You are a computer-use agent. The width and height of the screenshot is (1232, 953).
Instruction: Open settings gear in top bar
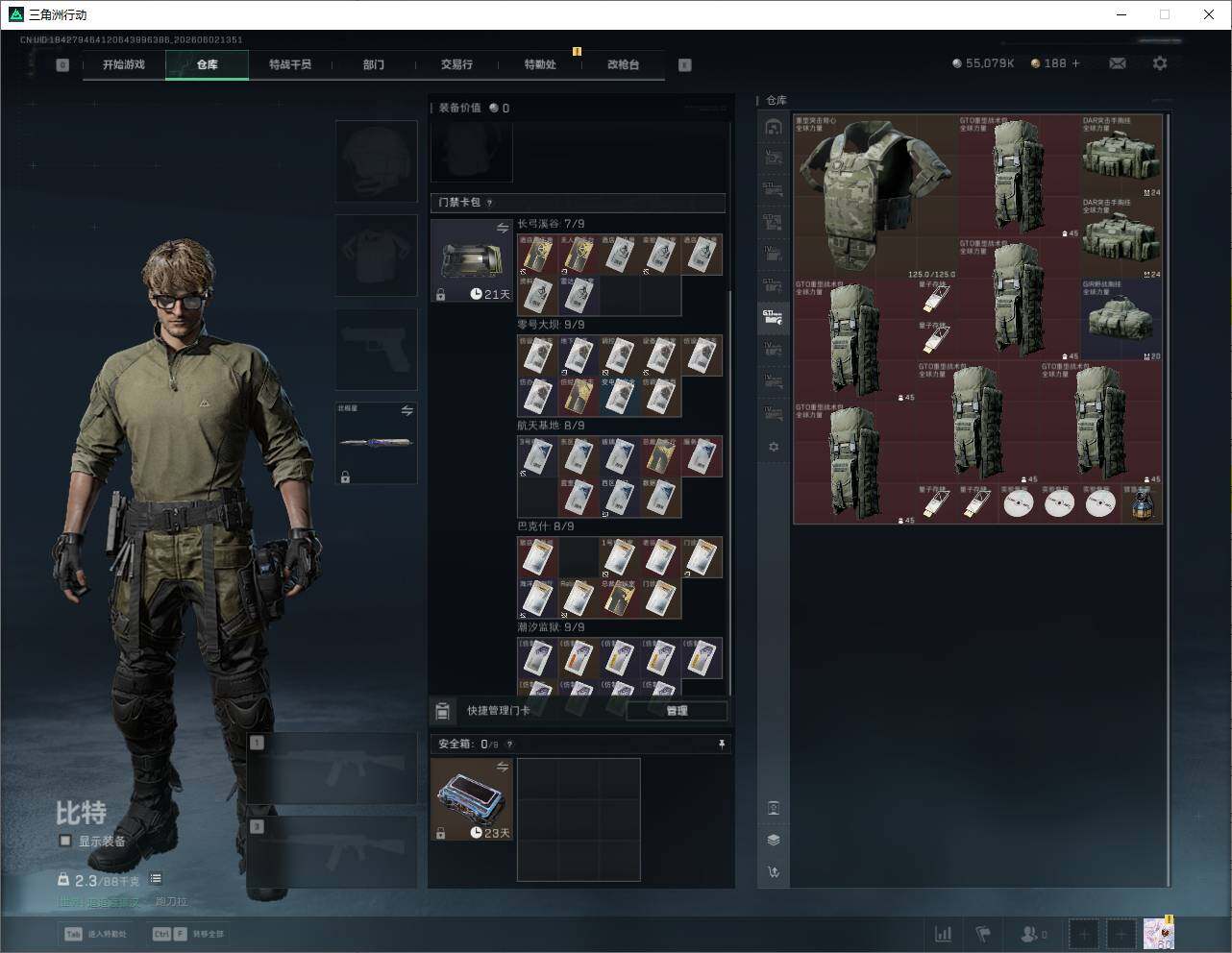tap(1160, 63)
